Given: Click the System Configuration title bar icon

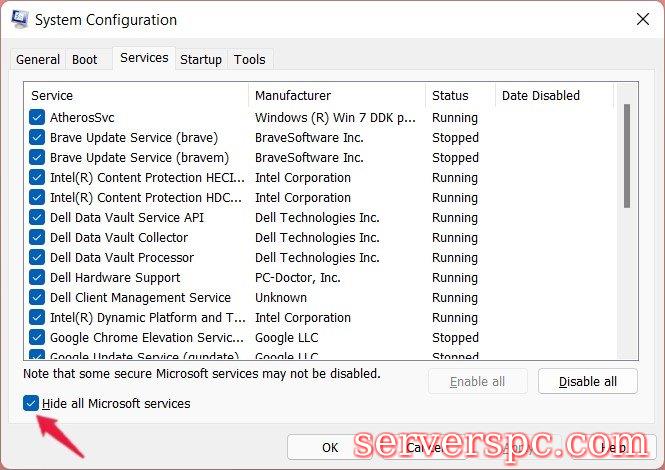Looking at the screenshot, I should (20, 19).
